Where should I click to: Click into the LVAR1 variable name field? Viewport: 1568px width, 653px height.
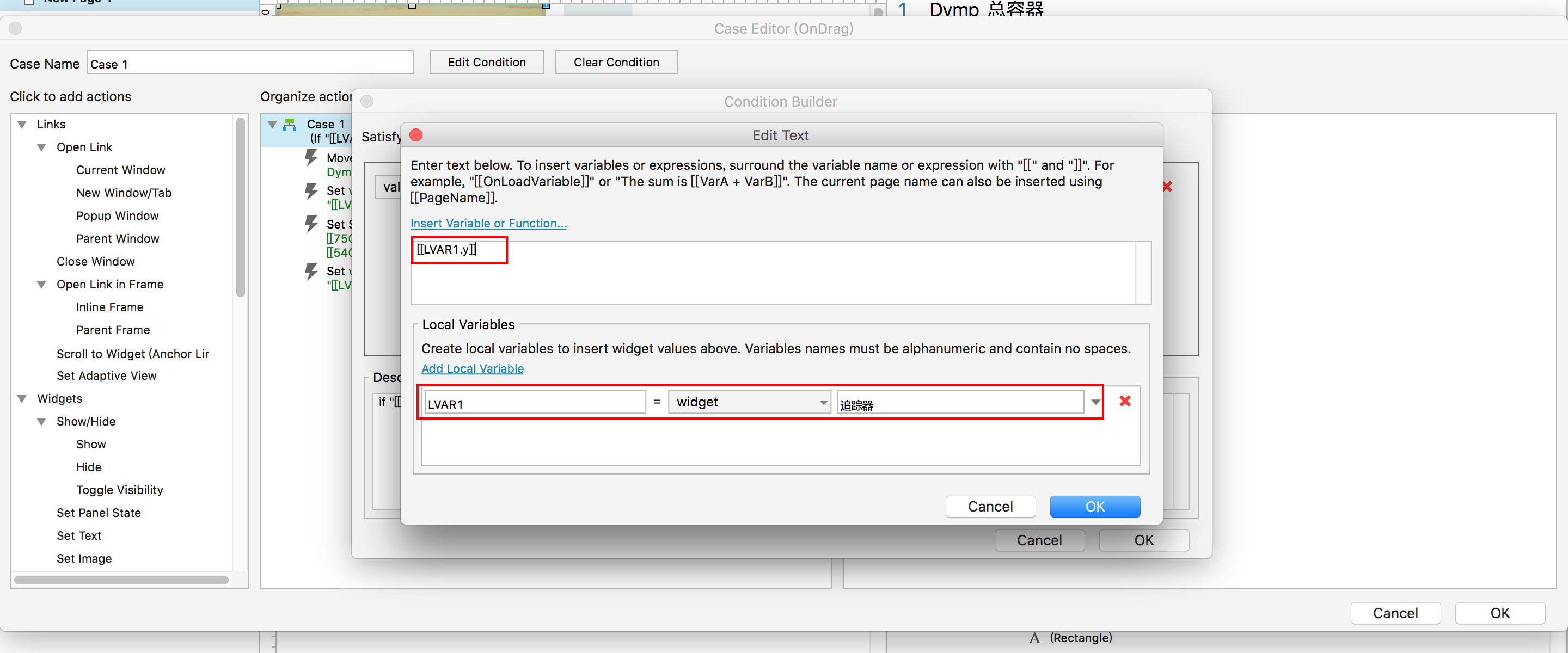click(x=535, y=403)
